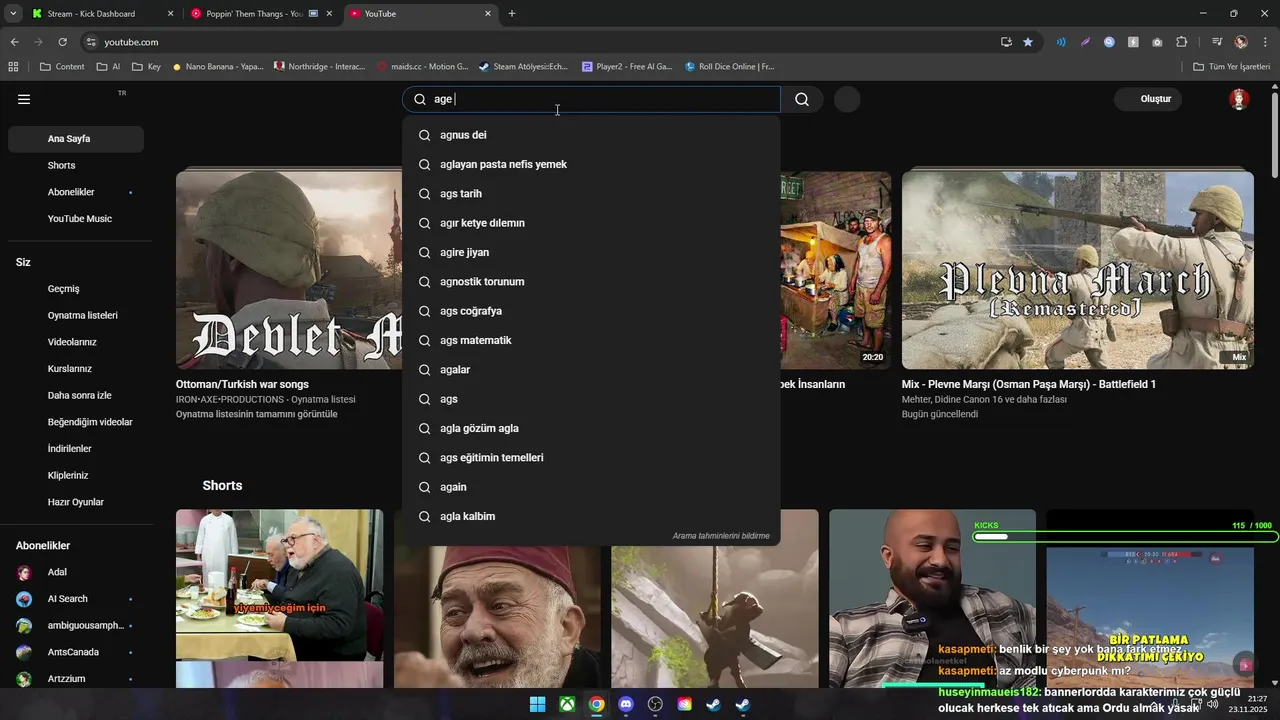Image resolution: width=1280 pixels, height=720 pixels.
Task: Open the apps grid in bookmarks bar
Action: click(x=13, y=67)
